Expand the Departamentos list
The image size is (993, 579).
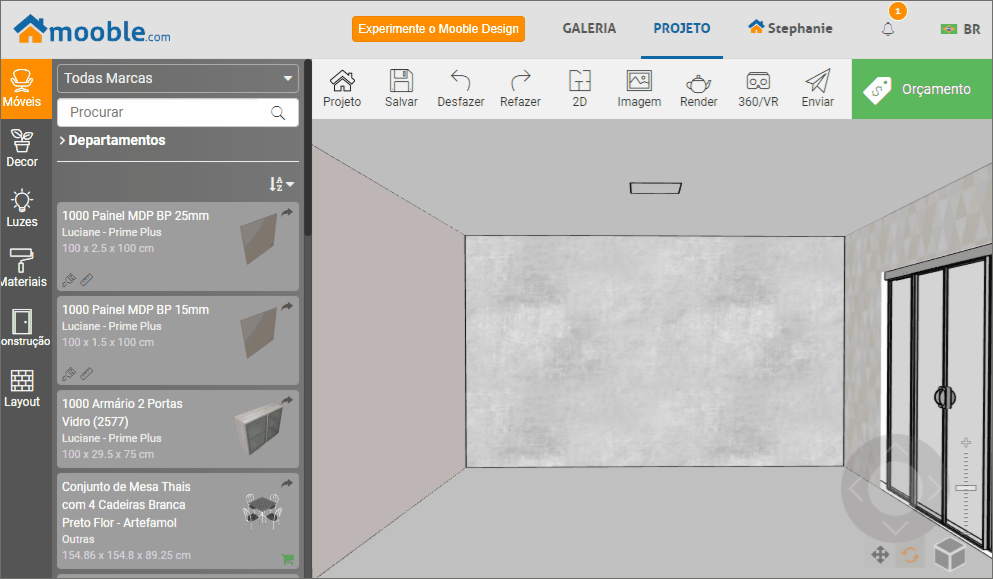112,141
